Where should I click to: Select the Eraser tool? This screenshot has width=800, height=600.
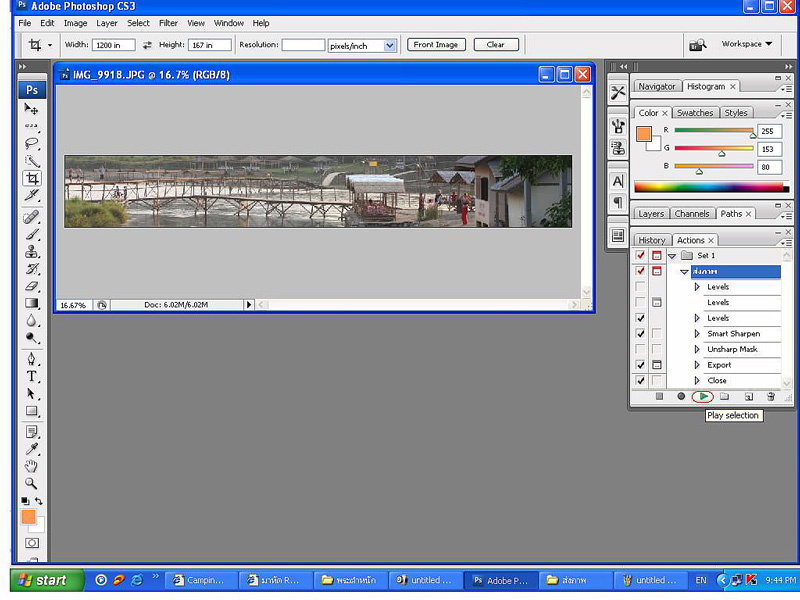32,286
